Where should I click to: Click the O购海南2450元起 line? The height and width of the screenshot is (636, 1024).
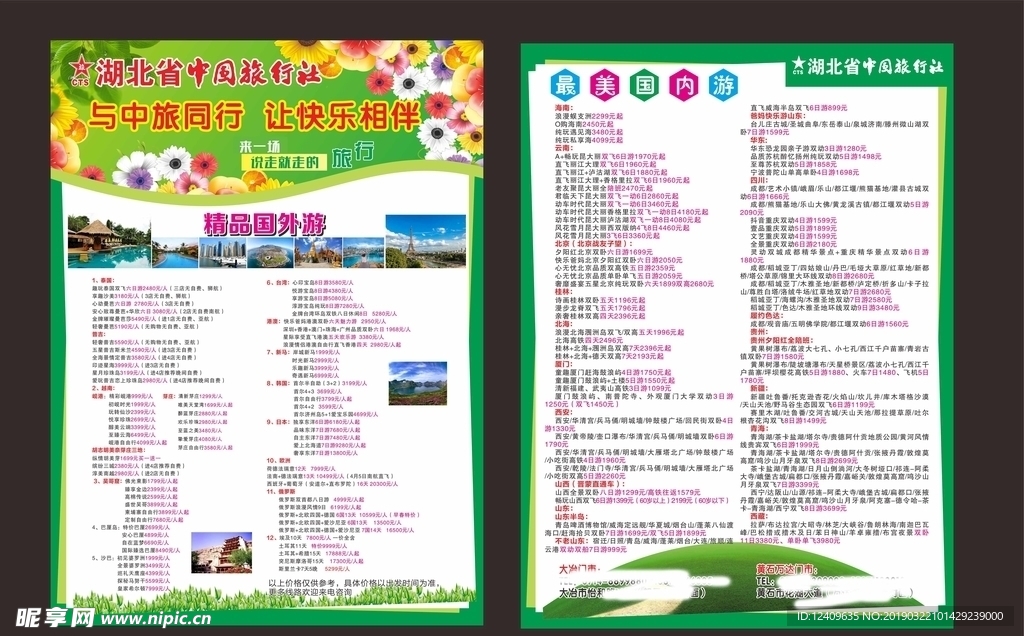coord(584,124)
